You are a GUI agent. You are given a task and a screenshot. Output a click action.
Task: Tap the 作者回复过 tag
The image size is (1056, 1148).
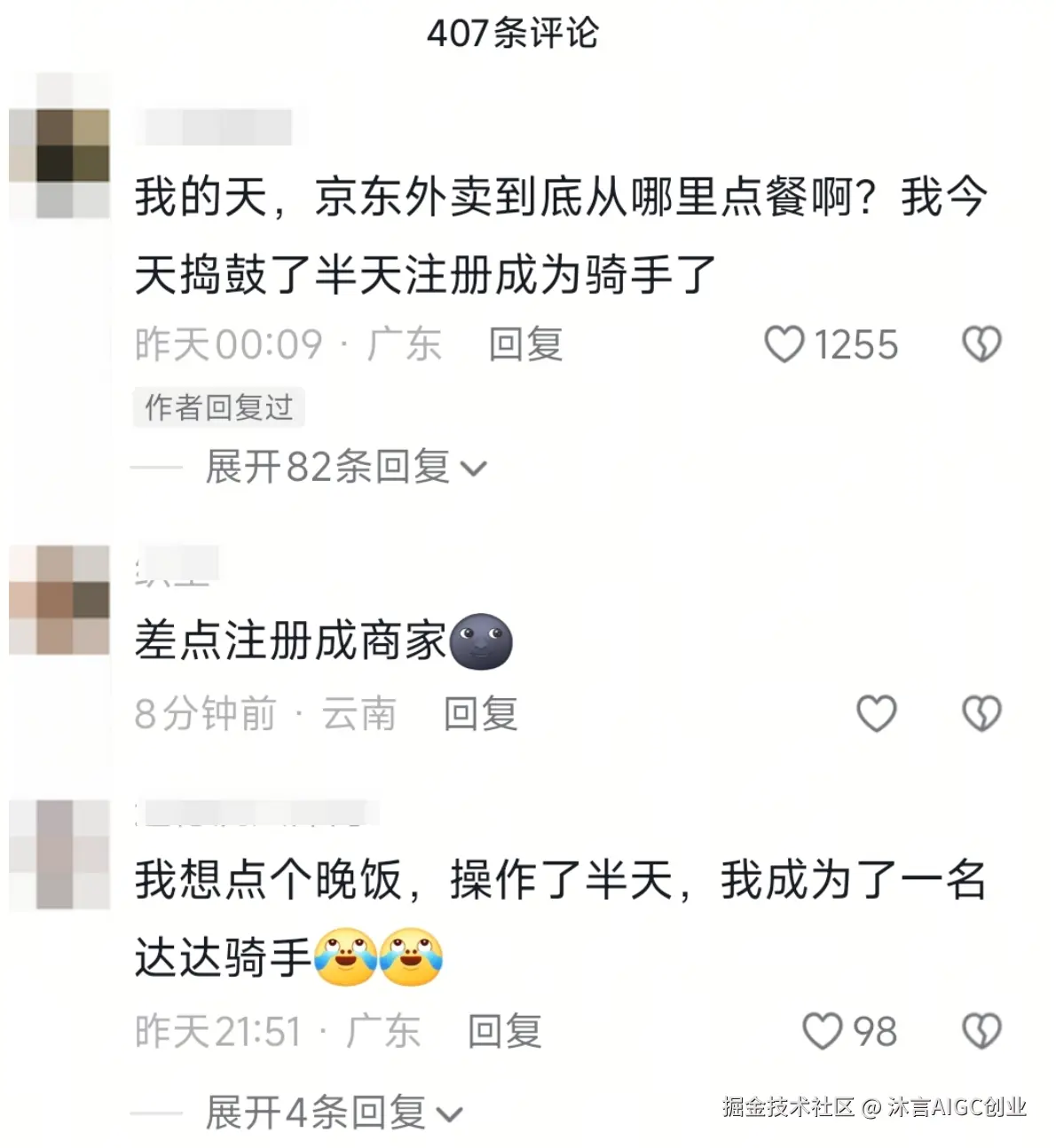[218, 407]
